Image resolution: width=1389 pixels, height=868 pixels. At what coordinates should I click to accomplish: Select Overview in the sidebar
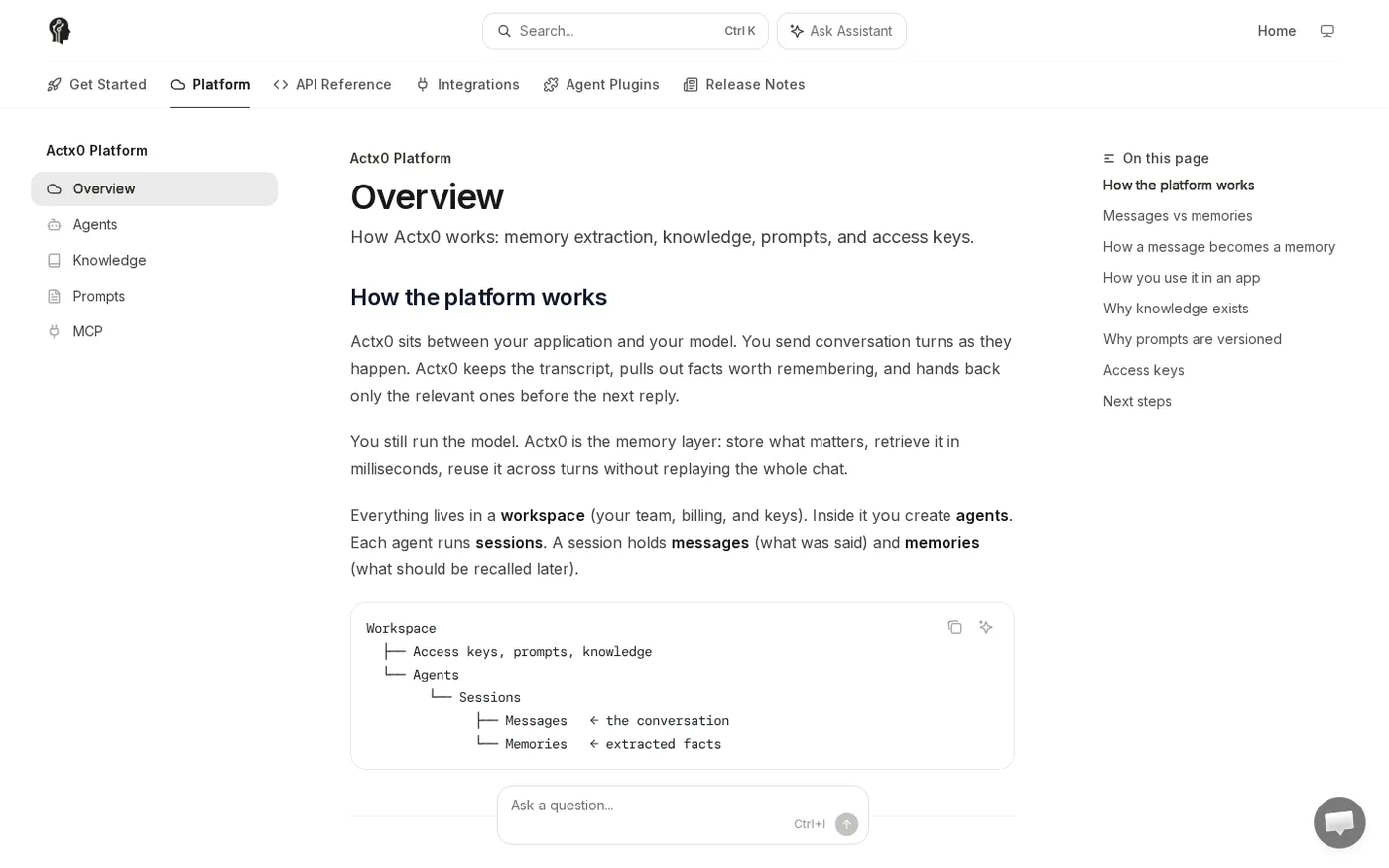coord(154,189)
